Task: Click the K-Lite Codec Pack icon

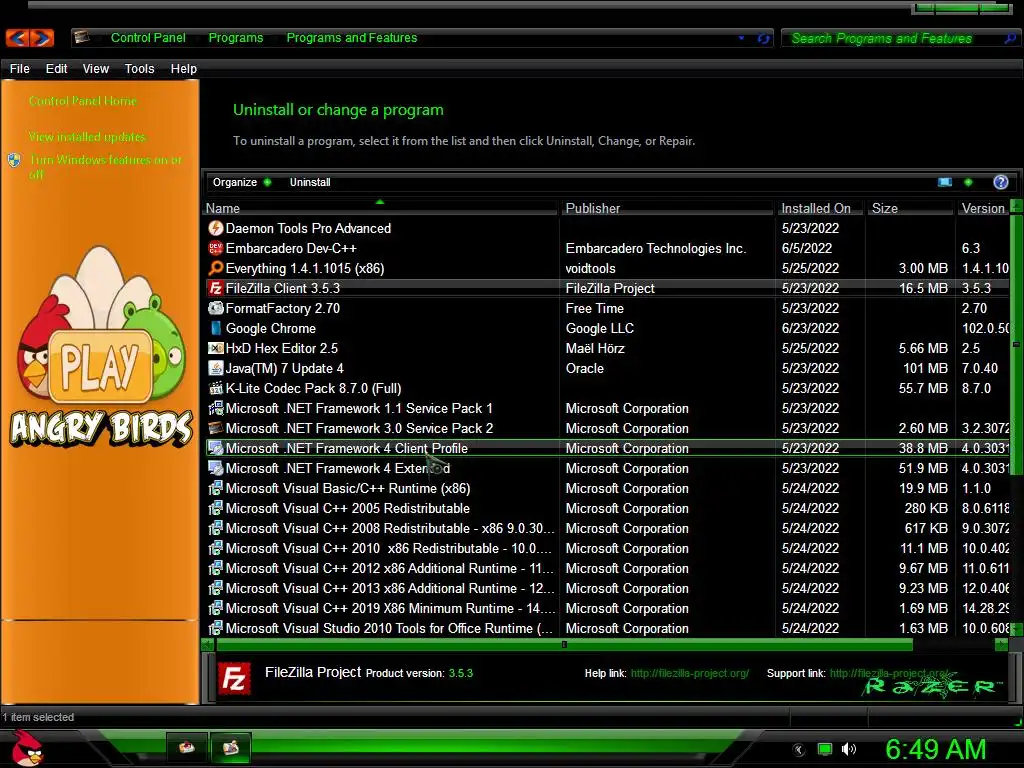Action: (x=216, y=388)
